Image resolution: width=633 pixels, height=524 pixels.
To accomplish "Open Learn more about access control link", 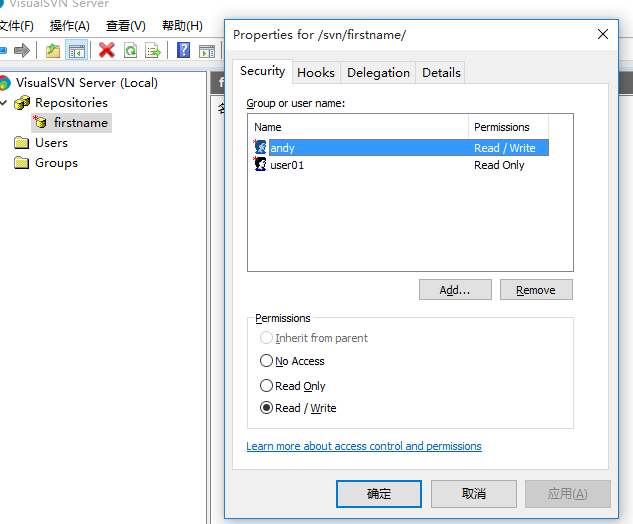I will click(364, 446).
